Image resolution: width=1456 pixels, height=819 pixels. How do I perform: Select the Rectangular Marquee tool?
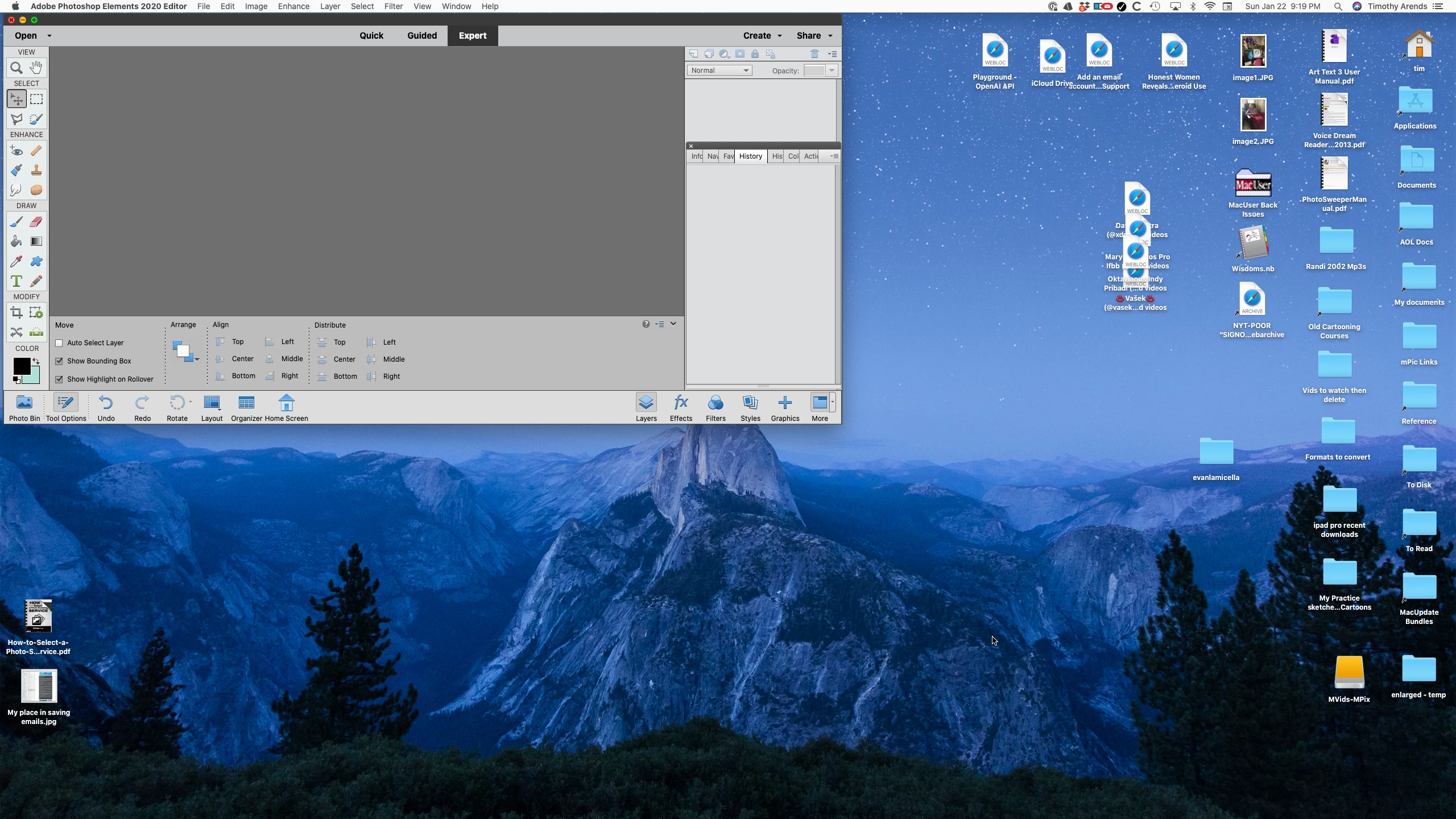[x=36, y=100]
